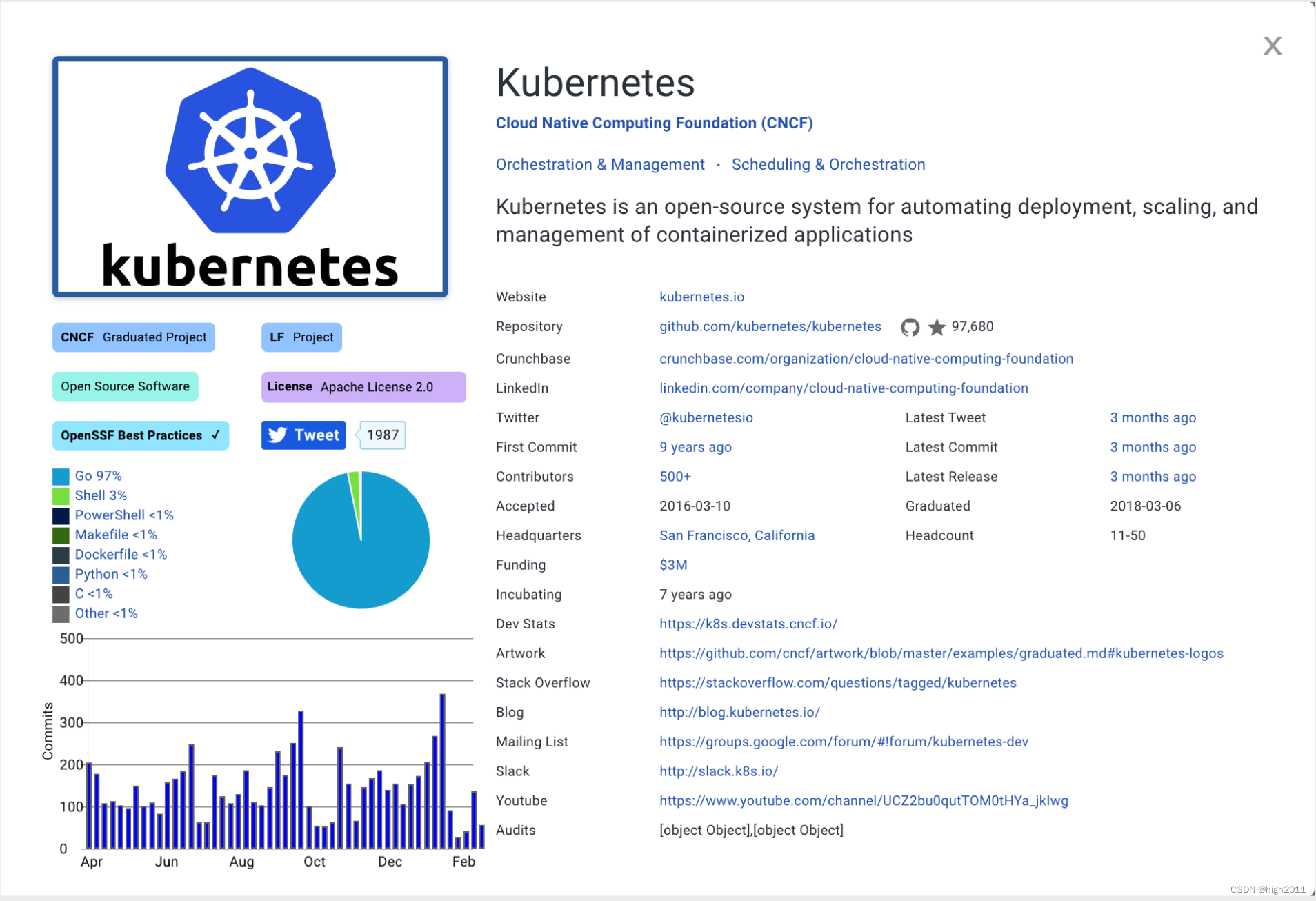Open the Other <1% language link
This screenshot has width=1316, height=901.
tap(106, 613)
